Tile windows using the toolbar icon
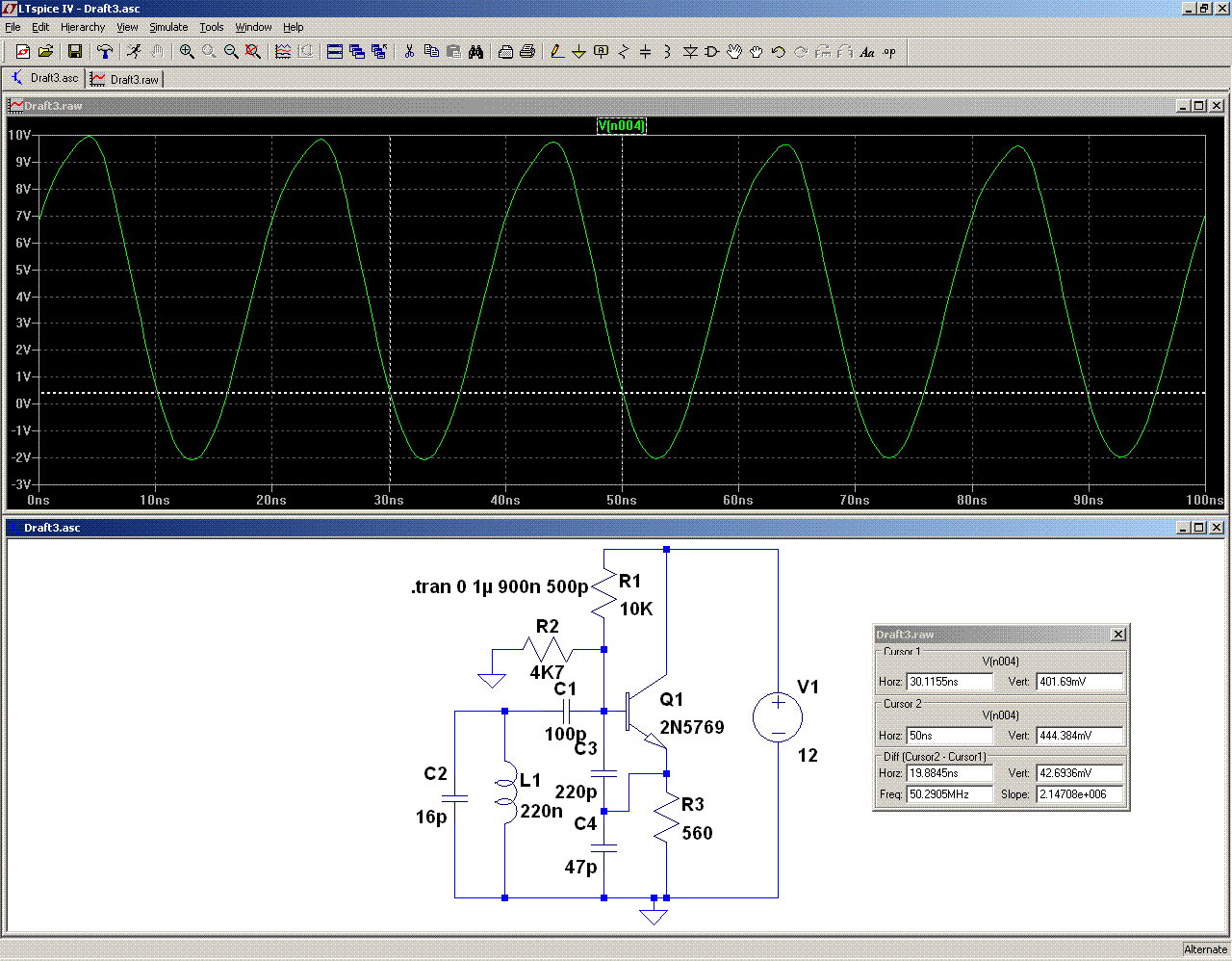Image resolution: width=1232 pixels, height=961 pixels. 335,52
